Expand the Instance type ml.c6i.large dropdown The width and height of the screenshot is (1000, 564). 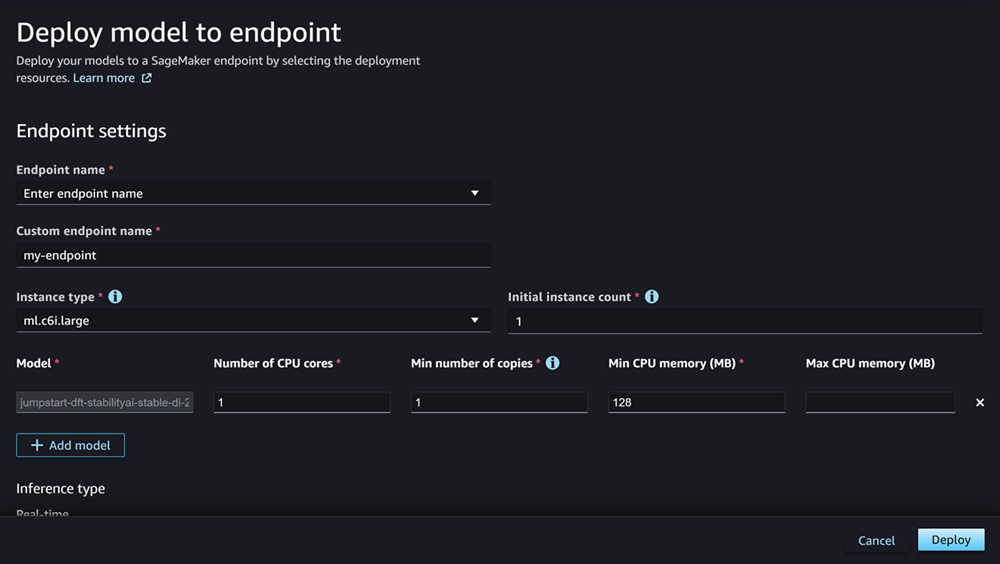[x=253, y=321]
